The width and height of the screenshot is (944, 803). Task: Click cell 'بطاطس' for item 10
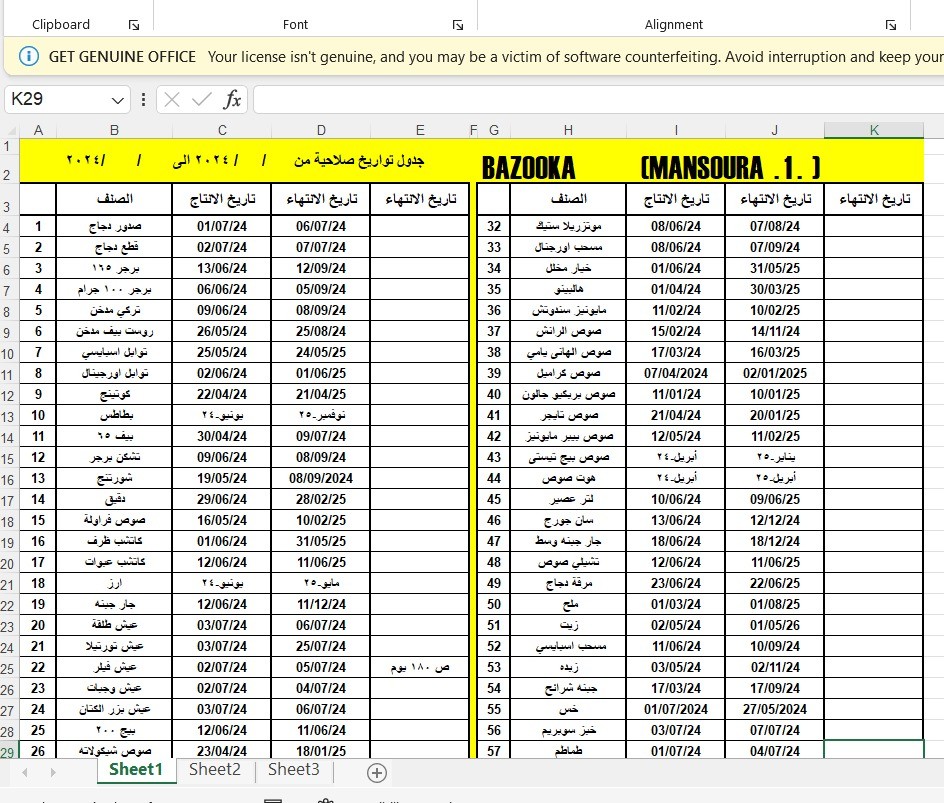(x=114, y=415)
